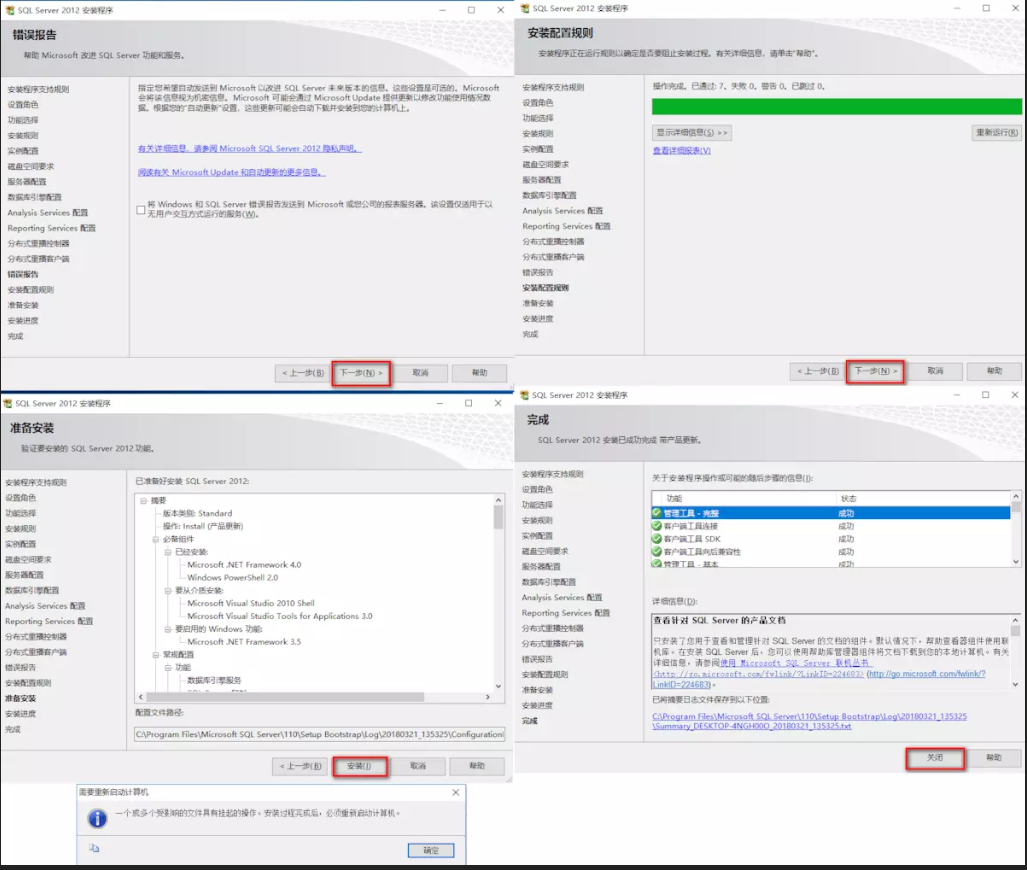Select the 客户端工具 SDK result row
The height and width of the screenshot is (870, 1027).
pyautogui.click(x=831, y=539)
